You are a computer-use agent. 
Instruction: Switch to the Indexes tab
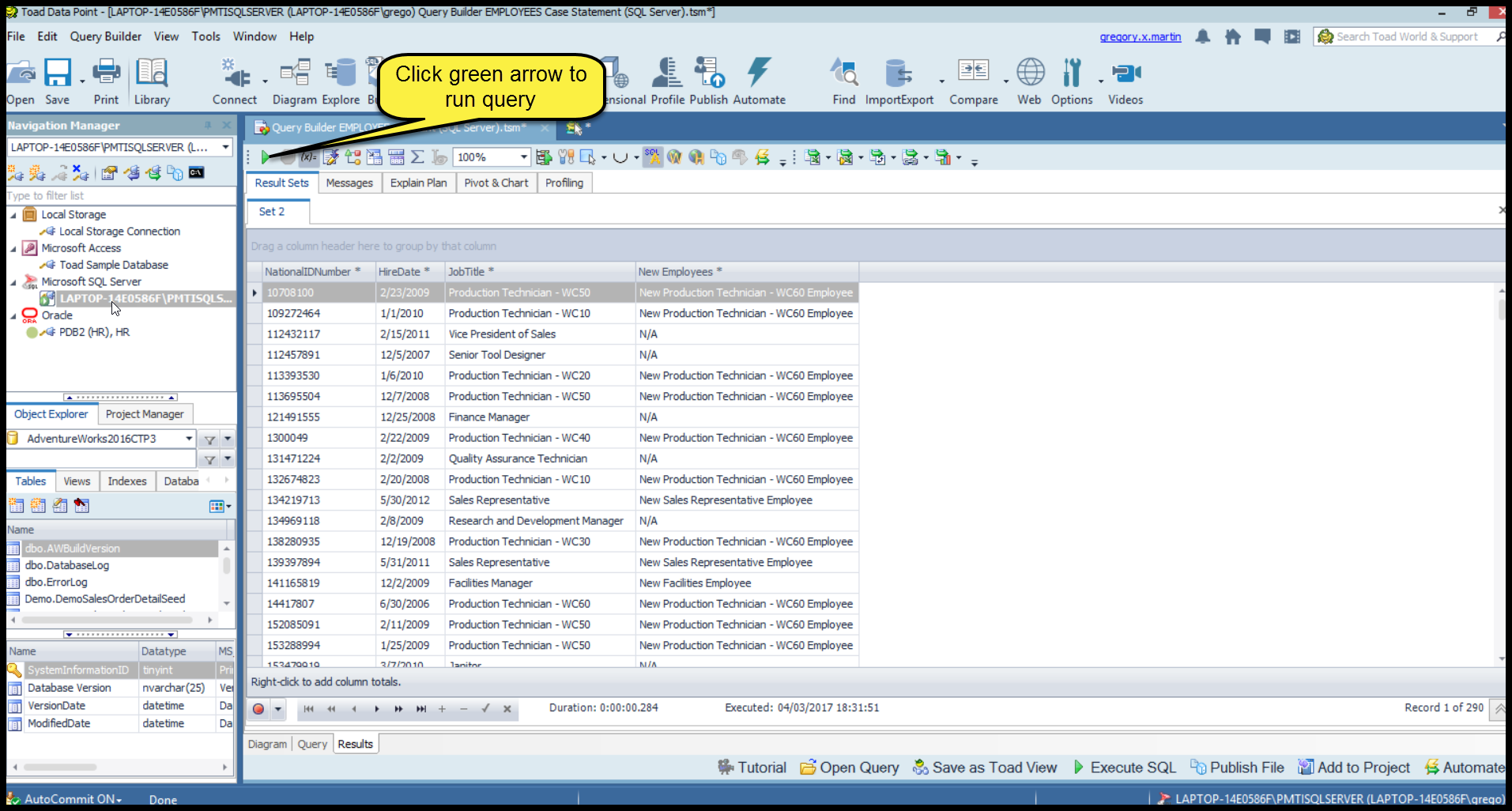pyautogui.click(x=127, y=481)
